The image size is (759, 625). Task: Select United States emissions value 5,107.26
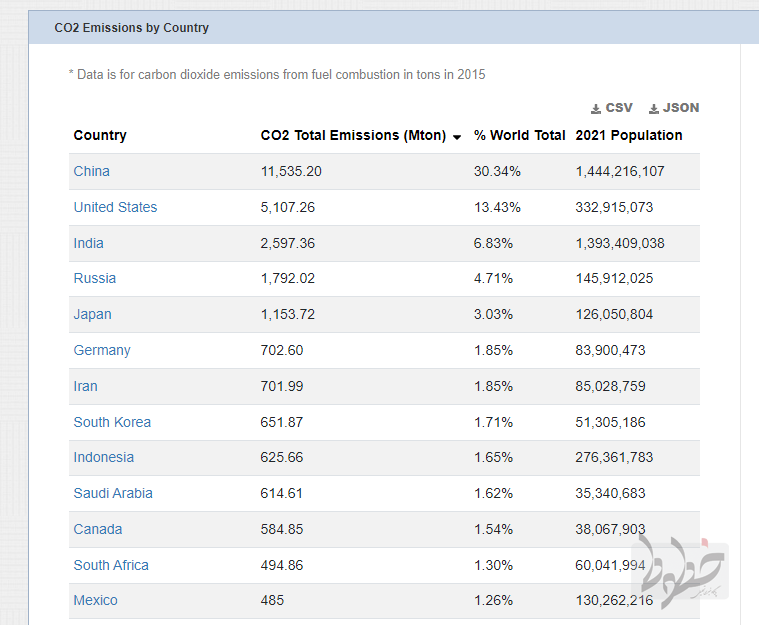(x=288, y=207)
